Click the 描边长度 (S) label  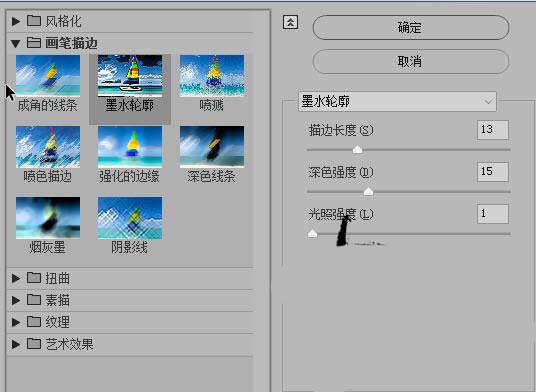(341, 130)
